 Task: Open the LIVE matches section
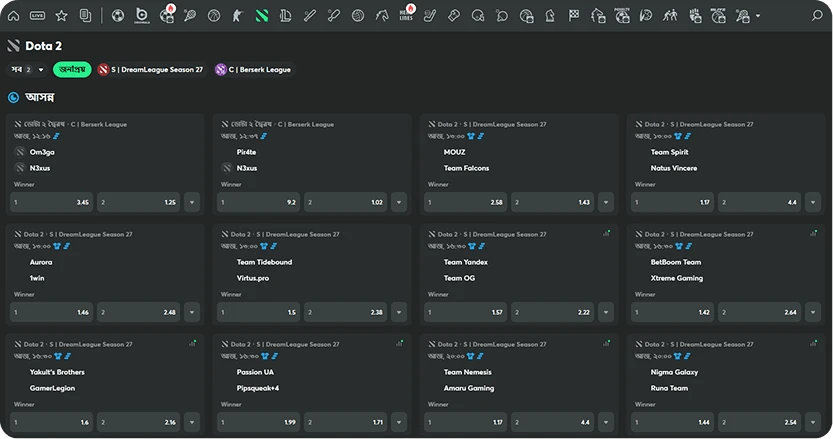click(x=38, y=16)
